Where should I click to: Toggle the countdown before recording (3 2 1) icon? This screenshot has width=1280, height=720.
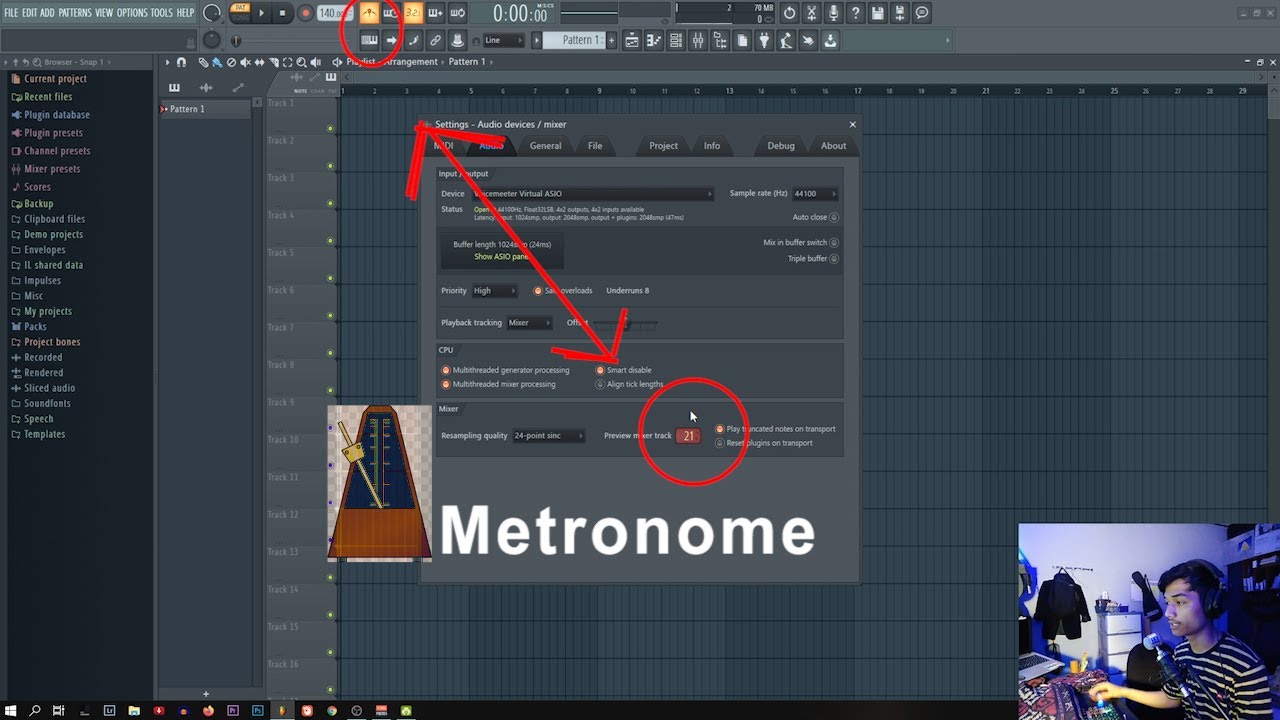click(413, 13)
